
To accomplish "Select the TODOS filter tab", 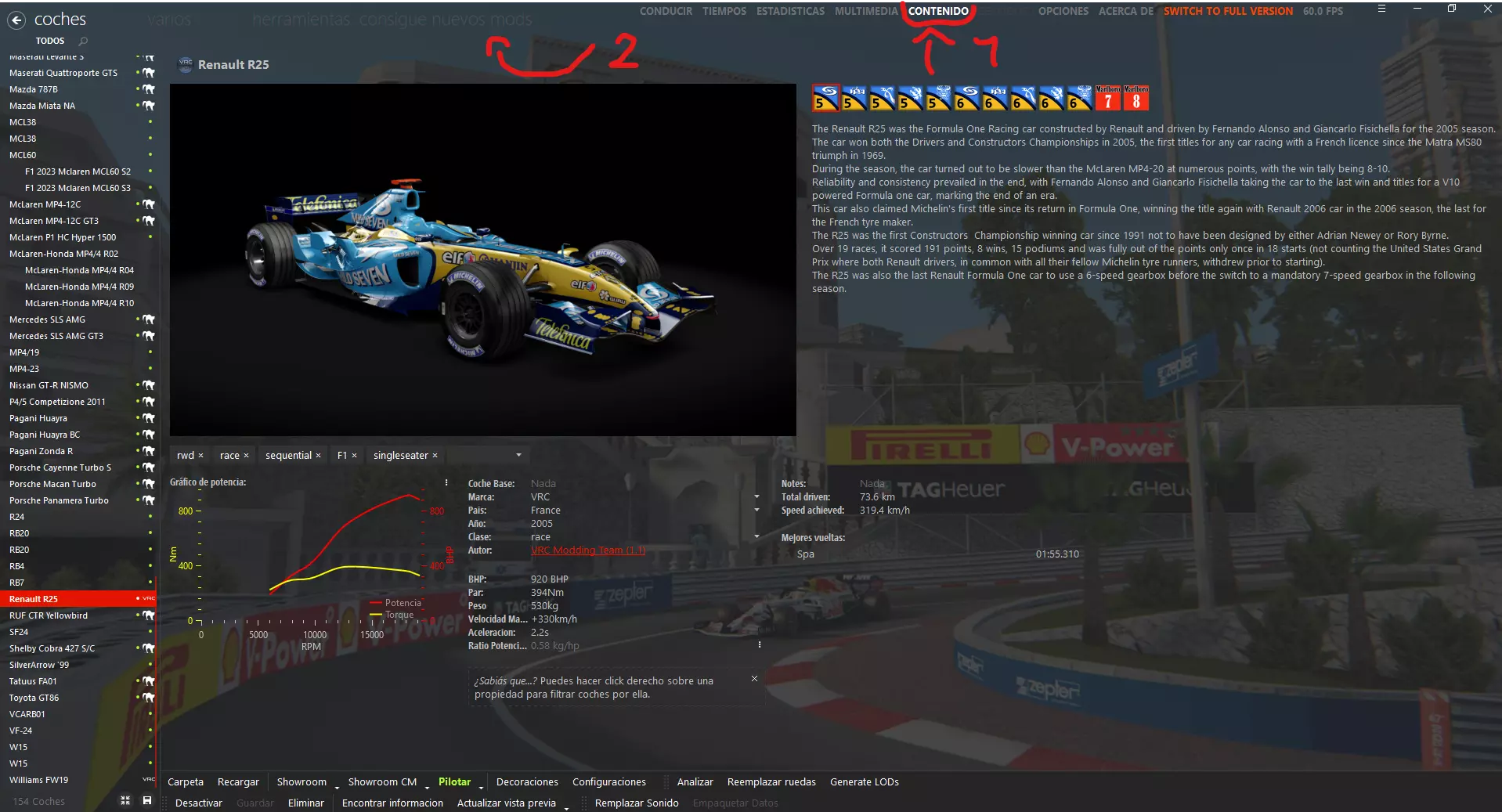I will click(x=50, y=41).
